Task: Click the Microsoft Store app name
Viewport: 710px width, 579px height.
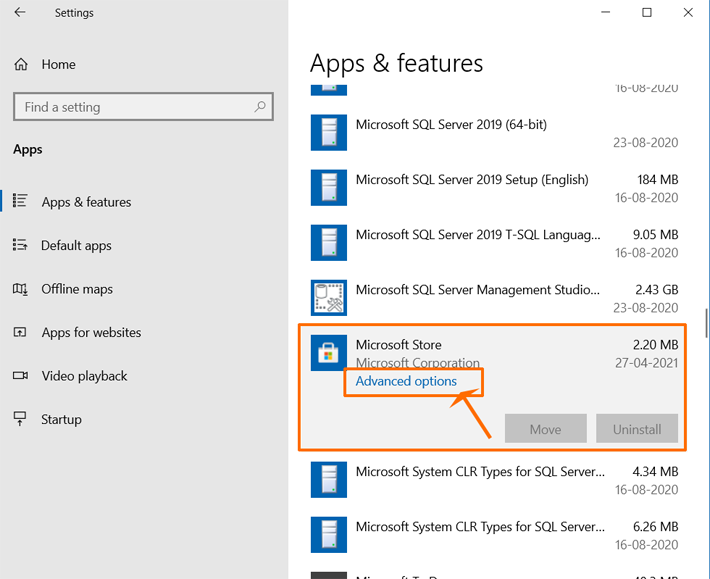Action: (398, 345)
